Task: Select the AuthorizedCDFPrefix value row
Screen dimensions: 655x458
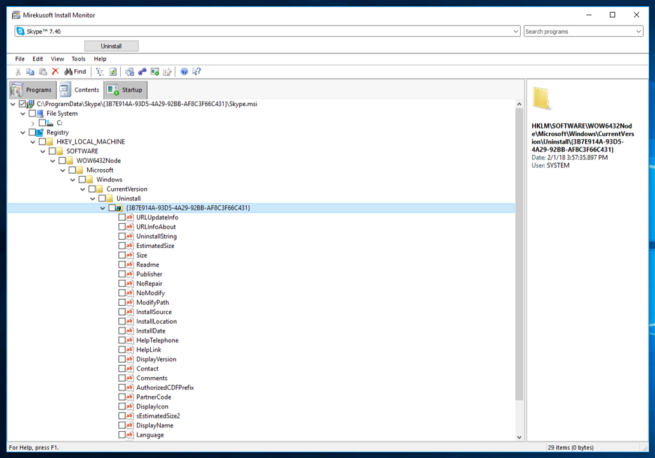Action: pos(165,387)
